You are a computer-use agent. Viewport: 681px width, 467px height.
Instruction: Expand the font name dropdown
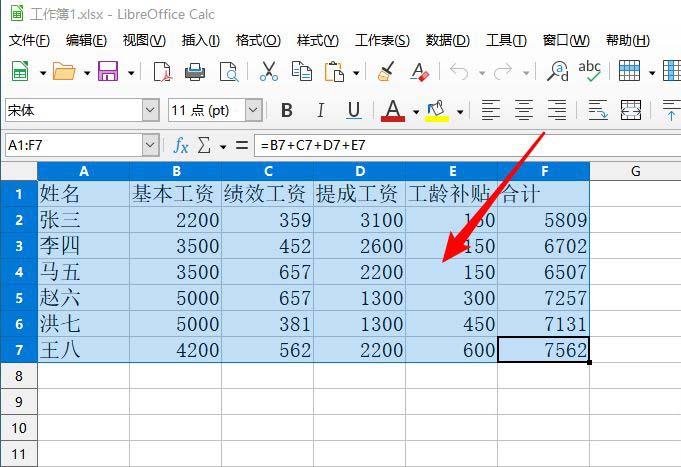pos(150,110)
